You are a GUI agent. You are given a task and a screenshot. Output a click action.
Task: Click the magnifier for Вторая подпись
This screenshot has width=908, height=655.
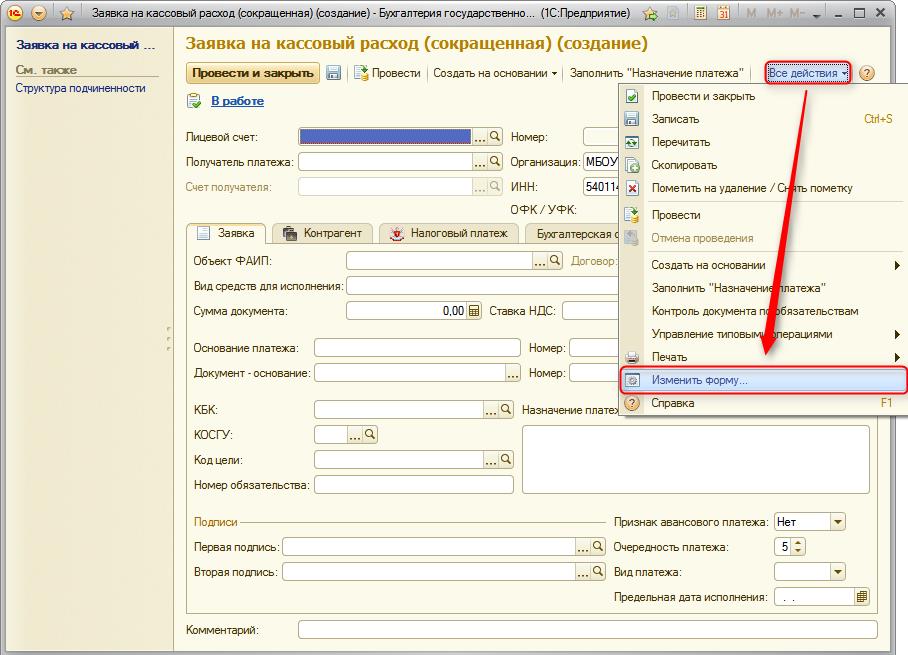[x=598, y=572]
